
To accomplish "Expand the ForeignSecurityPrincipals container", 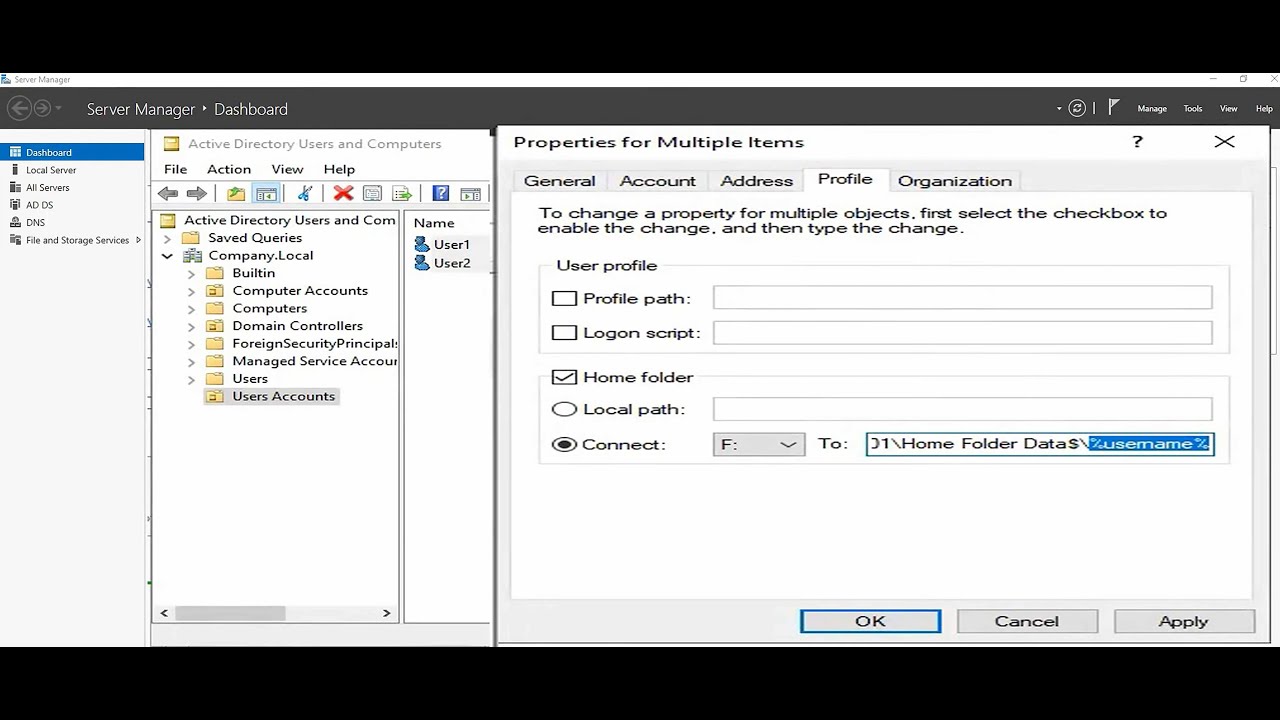I will pyautogui.click(x=192, y=344).
